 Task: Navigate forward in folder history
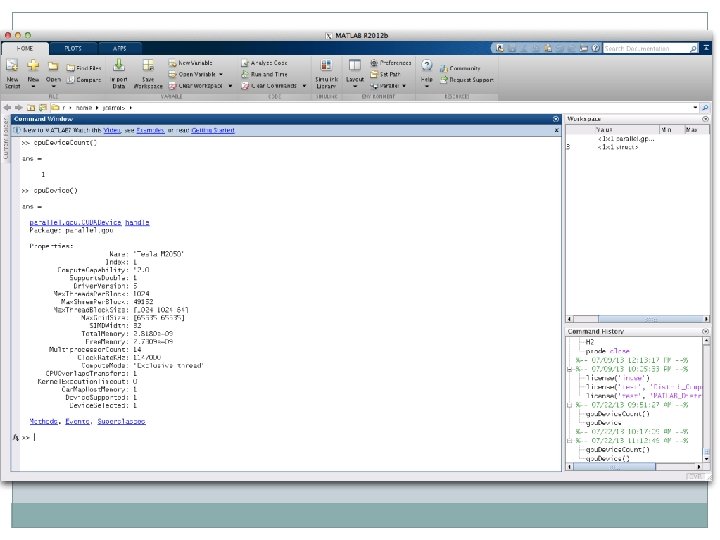tap(19, 107)
